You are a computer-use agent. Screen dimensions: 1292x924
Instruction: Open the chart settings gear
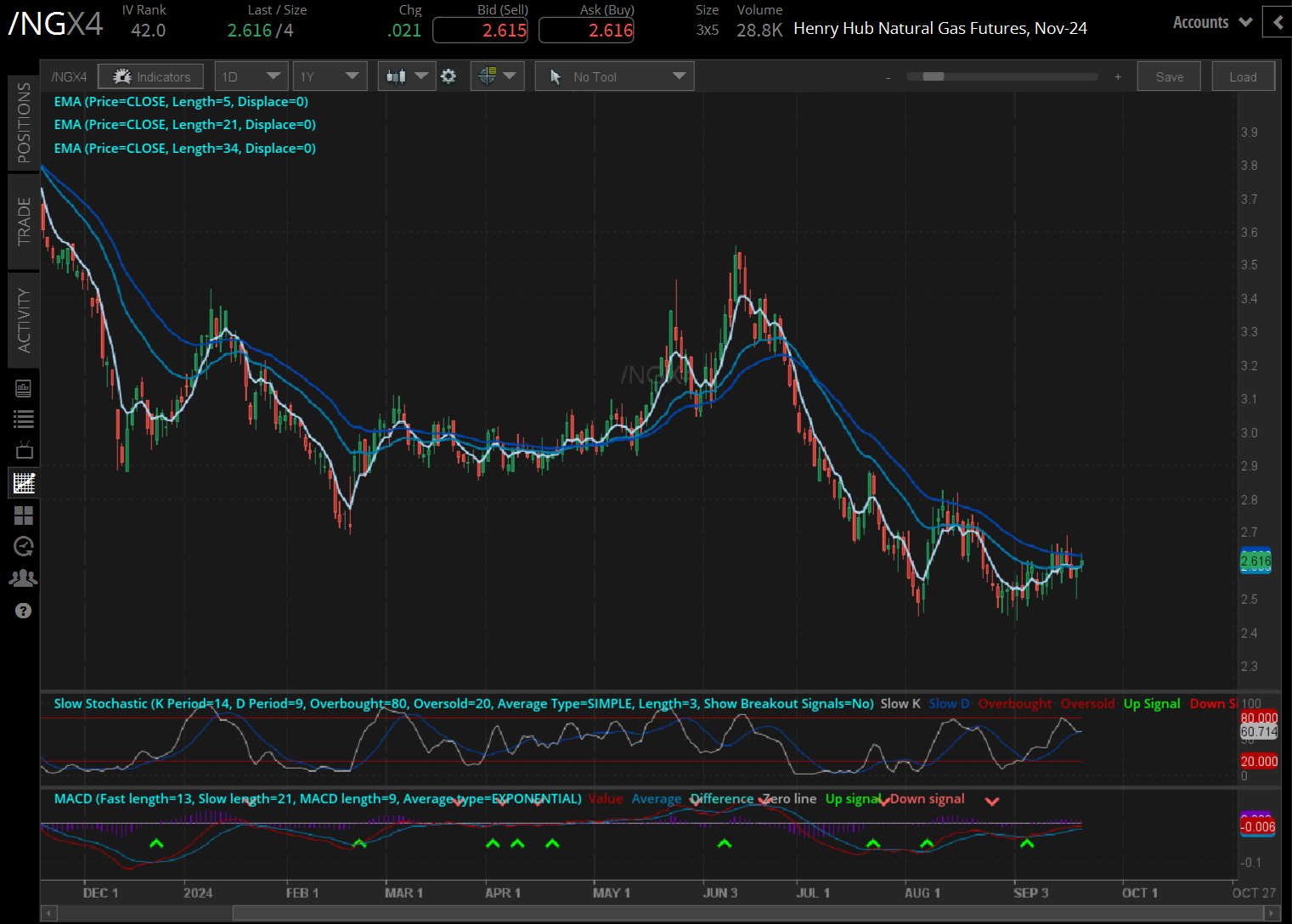point(449,76)
